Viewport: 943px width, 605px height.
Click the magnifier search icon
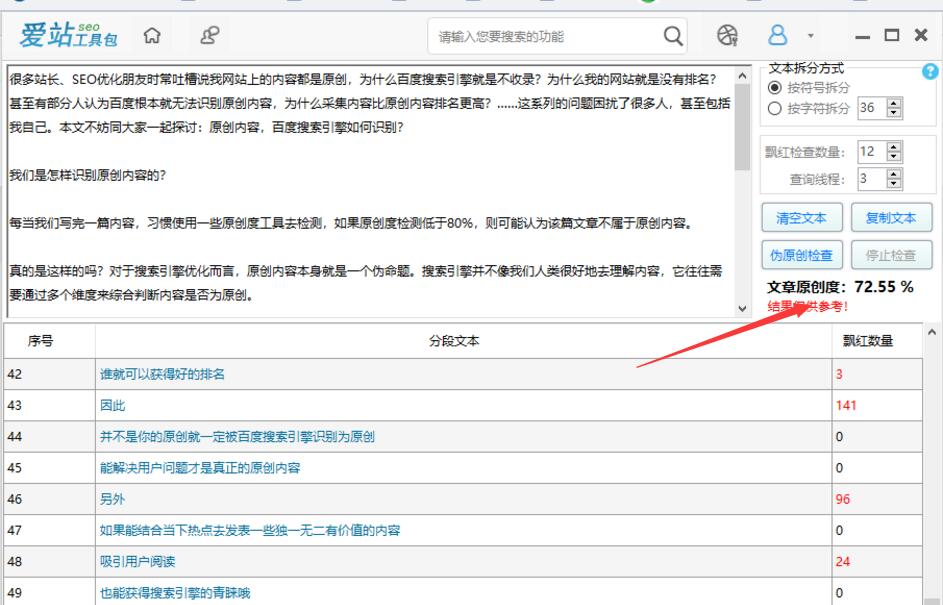674,37
